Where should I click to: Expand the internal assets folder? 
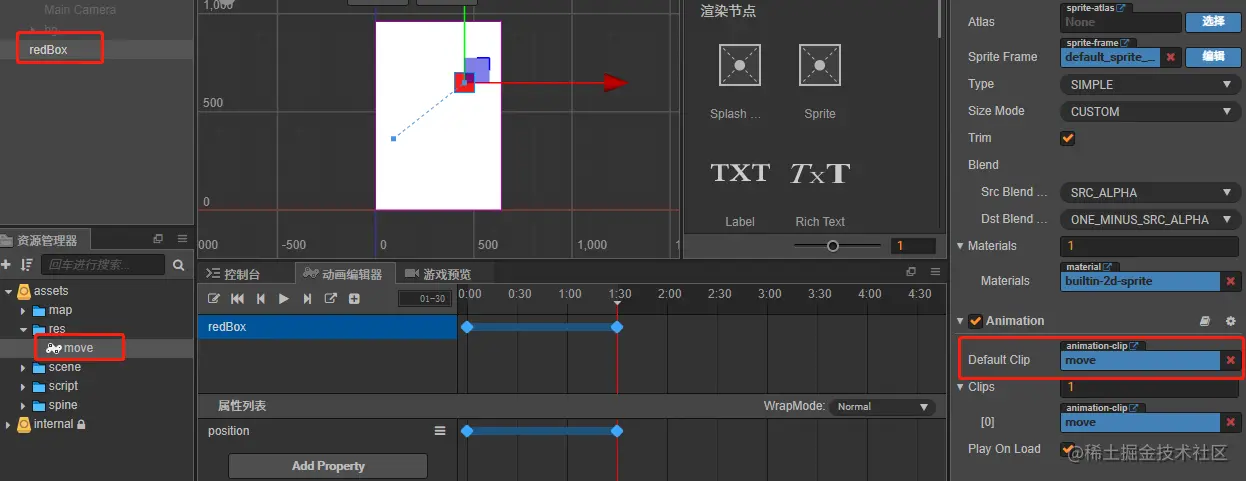[x=9, y=424]
